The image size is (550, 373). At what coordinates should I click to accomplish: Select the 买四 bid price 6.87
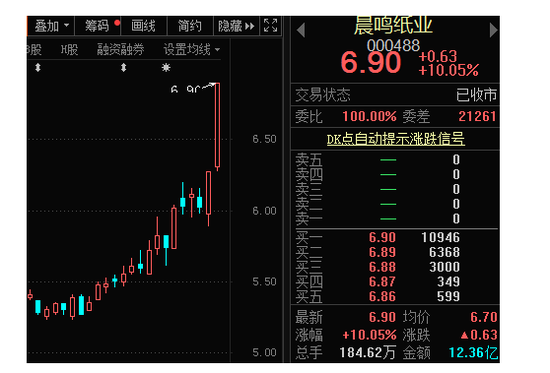[x=382, y=282]
